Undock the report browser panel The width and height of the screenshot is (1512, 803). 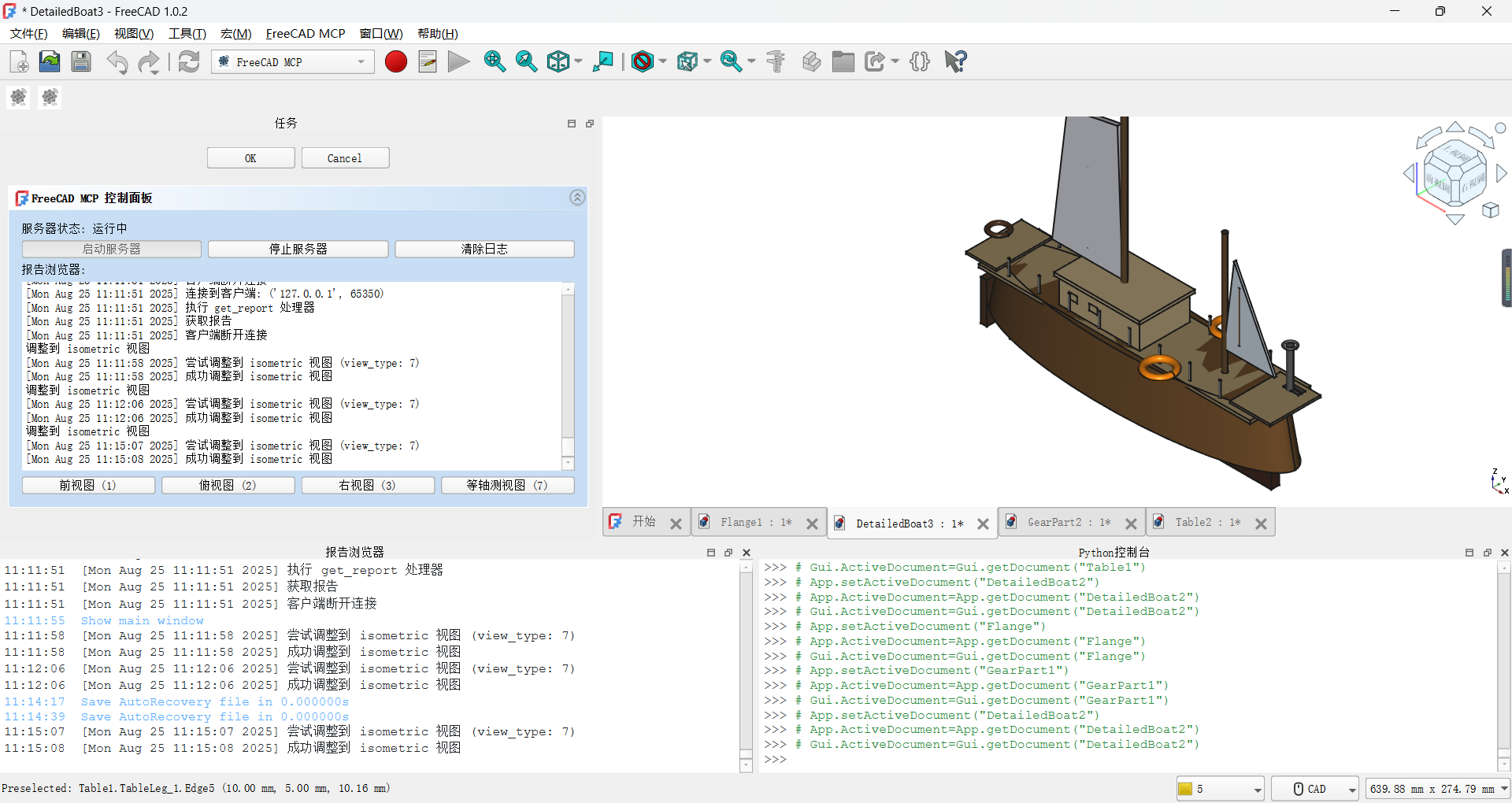728,553
